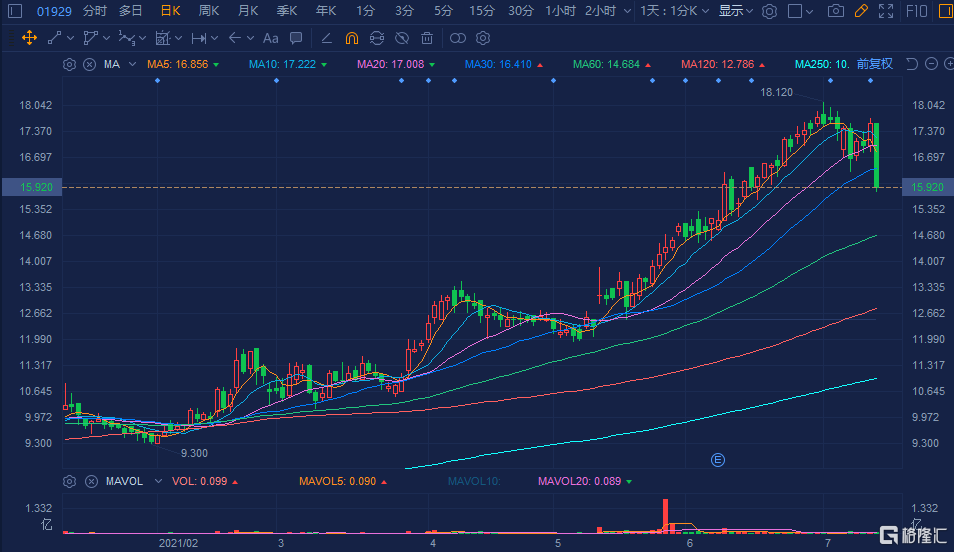Select the Aa text annotation tool
Viewport: 954px width, 552px height.
click(270, 38)
